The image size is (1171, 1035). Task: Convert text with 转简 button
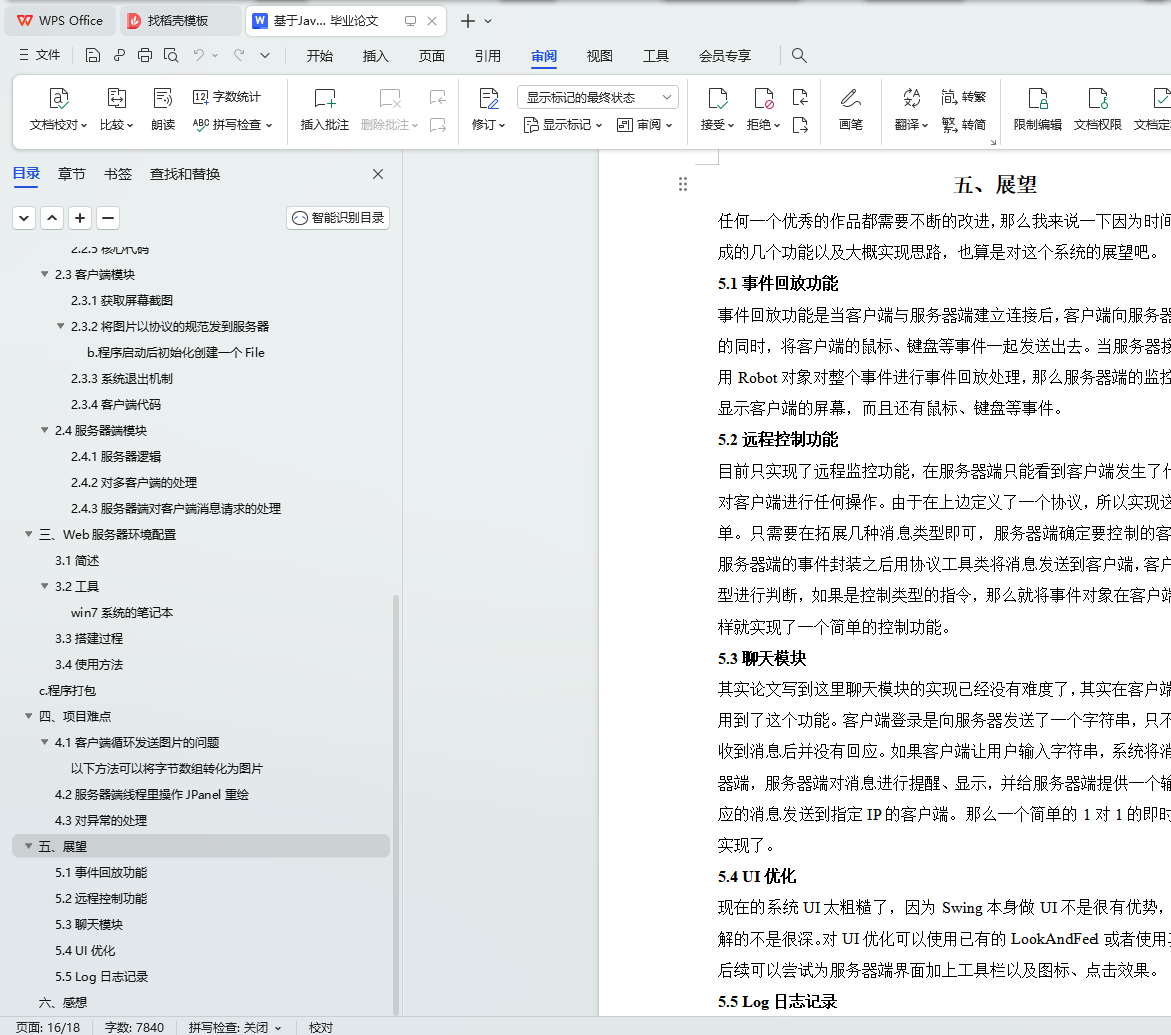tap(963, 125)
